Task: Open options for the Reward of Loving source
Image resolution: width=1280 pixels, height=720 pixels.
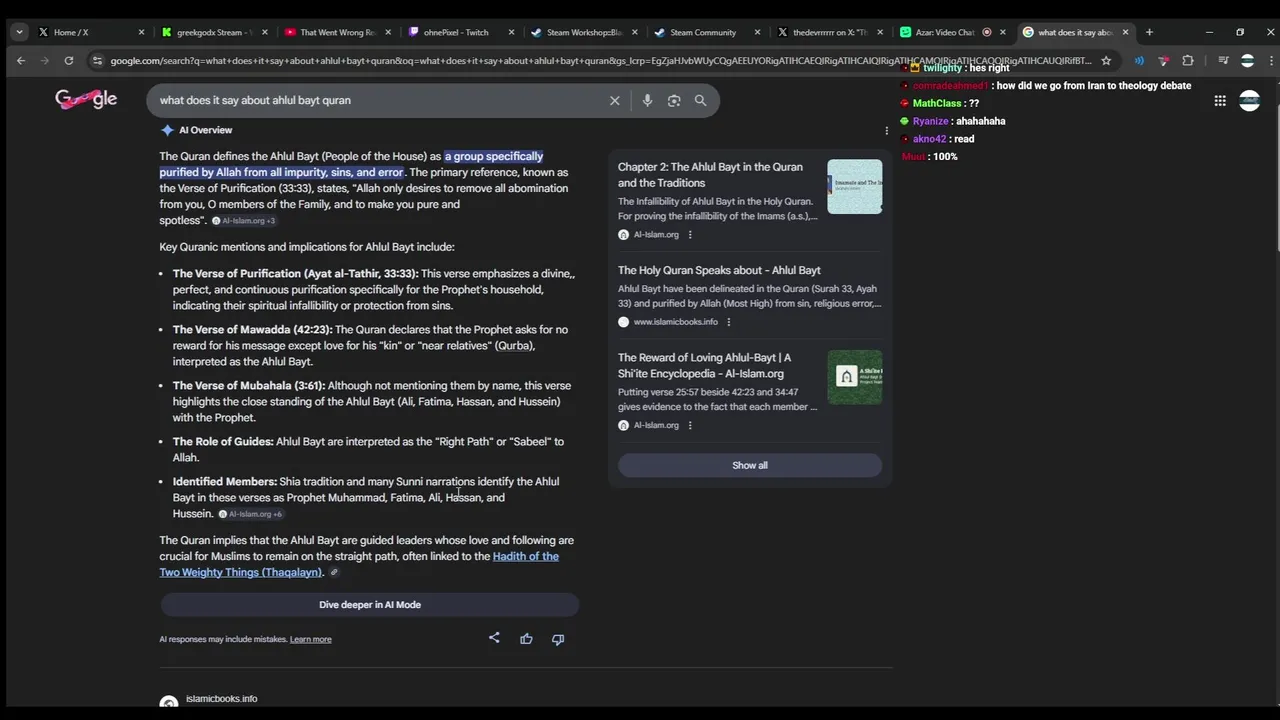Action: point(690,425)
